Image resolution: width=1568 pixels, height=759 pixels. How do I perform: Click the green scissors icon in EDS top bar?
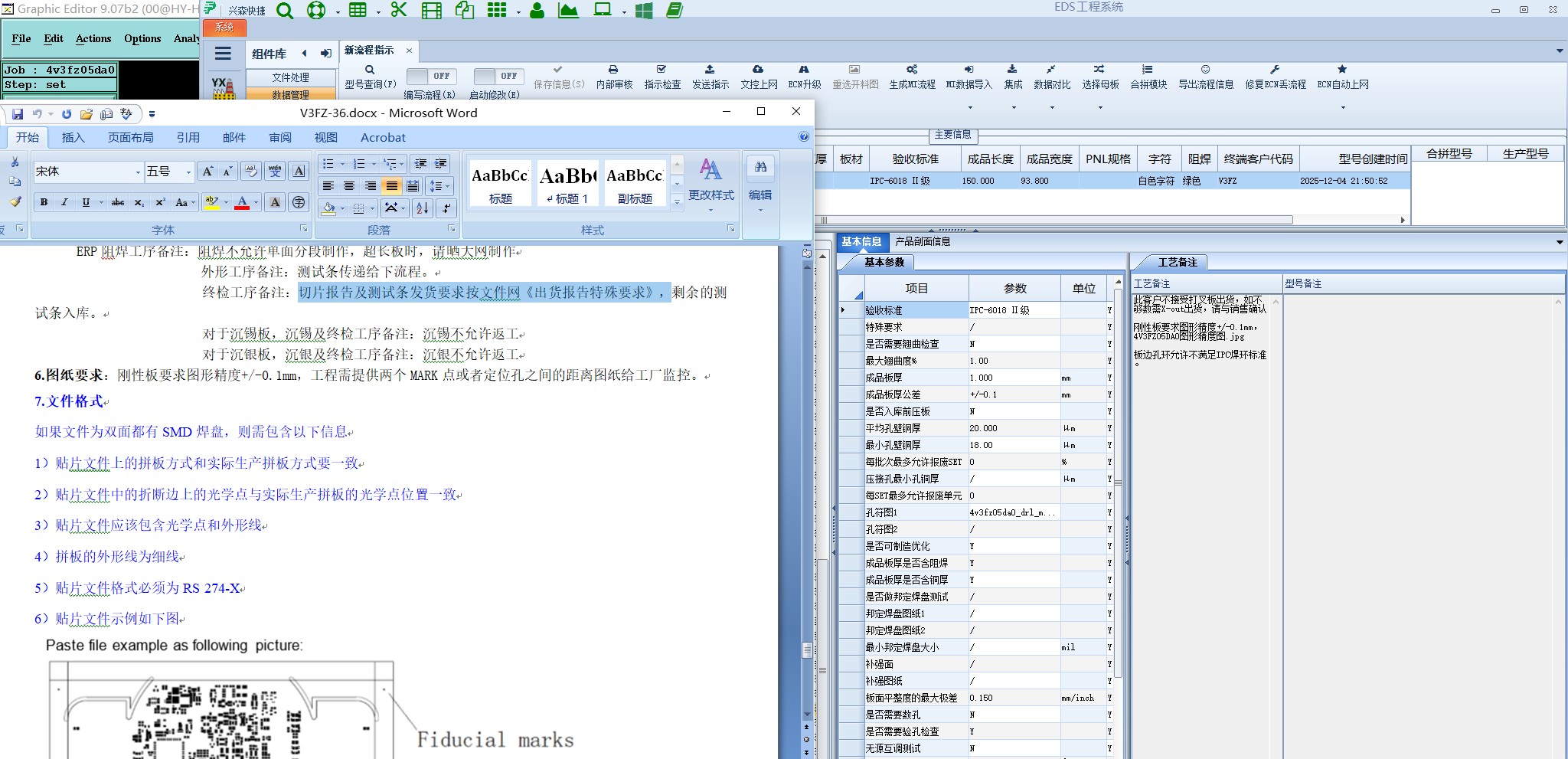pos(398,10)
